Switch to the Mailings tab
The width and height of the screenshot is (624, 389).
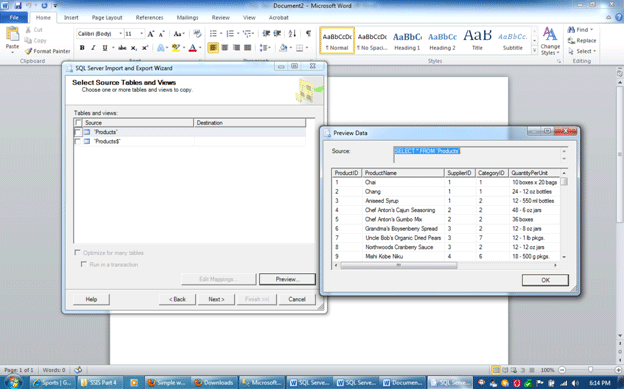[x=187, y=18]
